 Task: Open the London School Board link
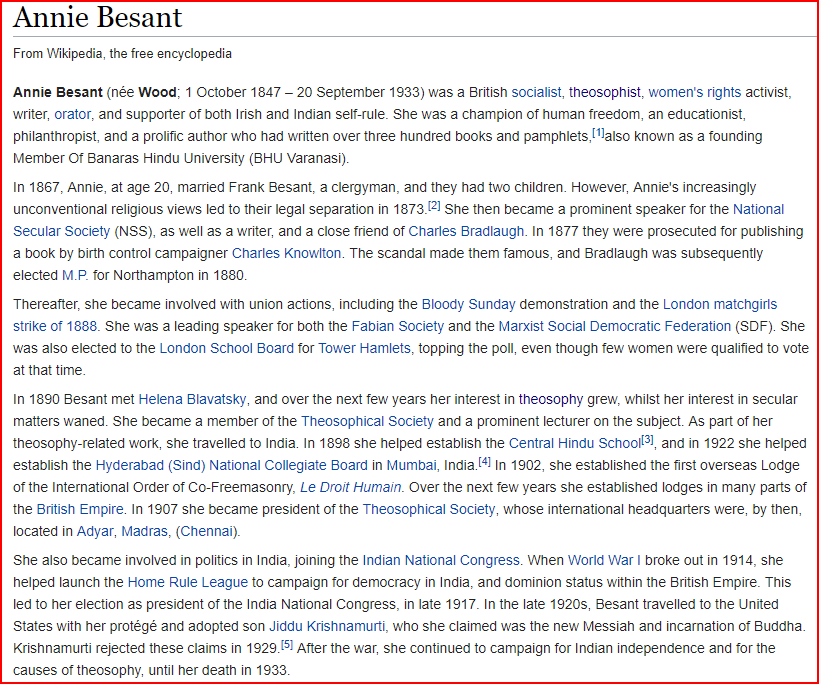pyautogui.click(x=227, y=348)
